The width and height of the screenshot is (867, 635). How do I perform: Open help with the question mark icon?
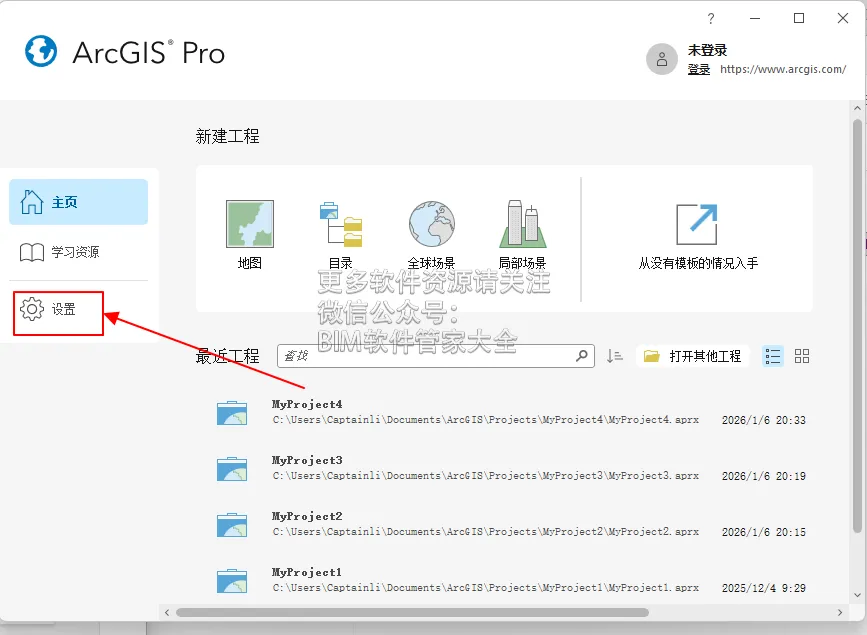pos(711,18)
